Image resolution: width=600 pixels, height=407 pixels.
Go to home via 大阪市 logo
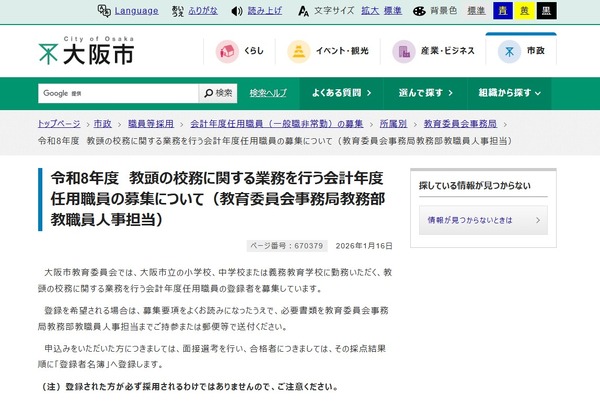click(86, 51)
